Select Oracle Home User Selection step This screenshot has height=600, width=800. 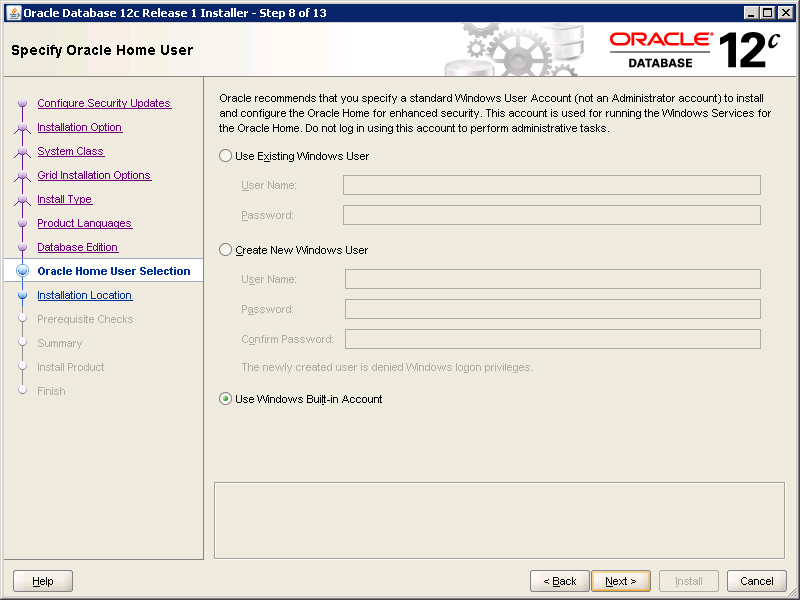(114, 271)
